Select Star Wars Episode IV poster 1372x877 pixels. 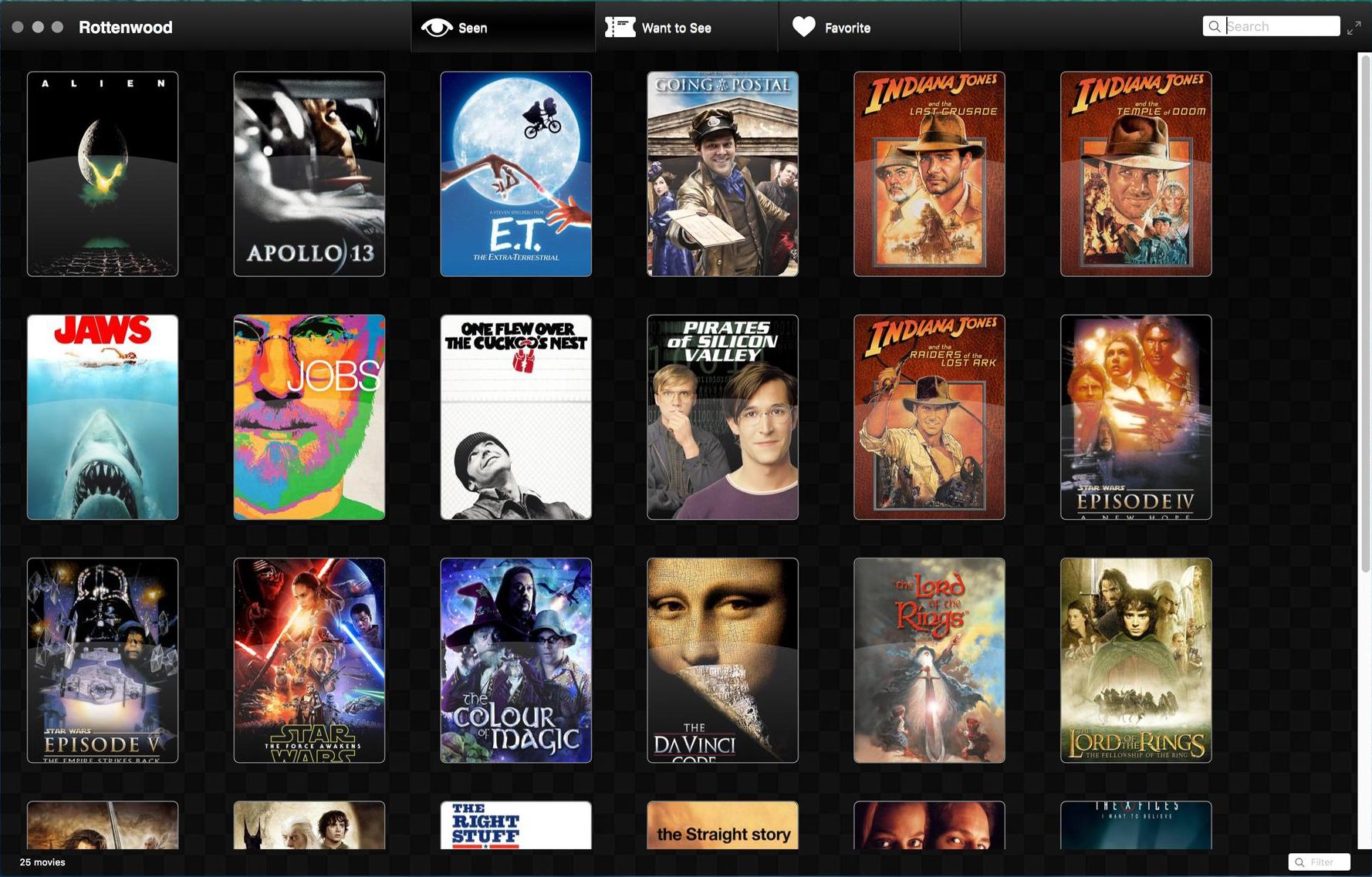pos(1137,417)
